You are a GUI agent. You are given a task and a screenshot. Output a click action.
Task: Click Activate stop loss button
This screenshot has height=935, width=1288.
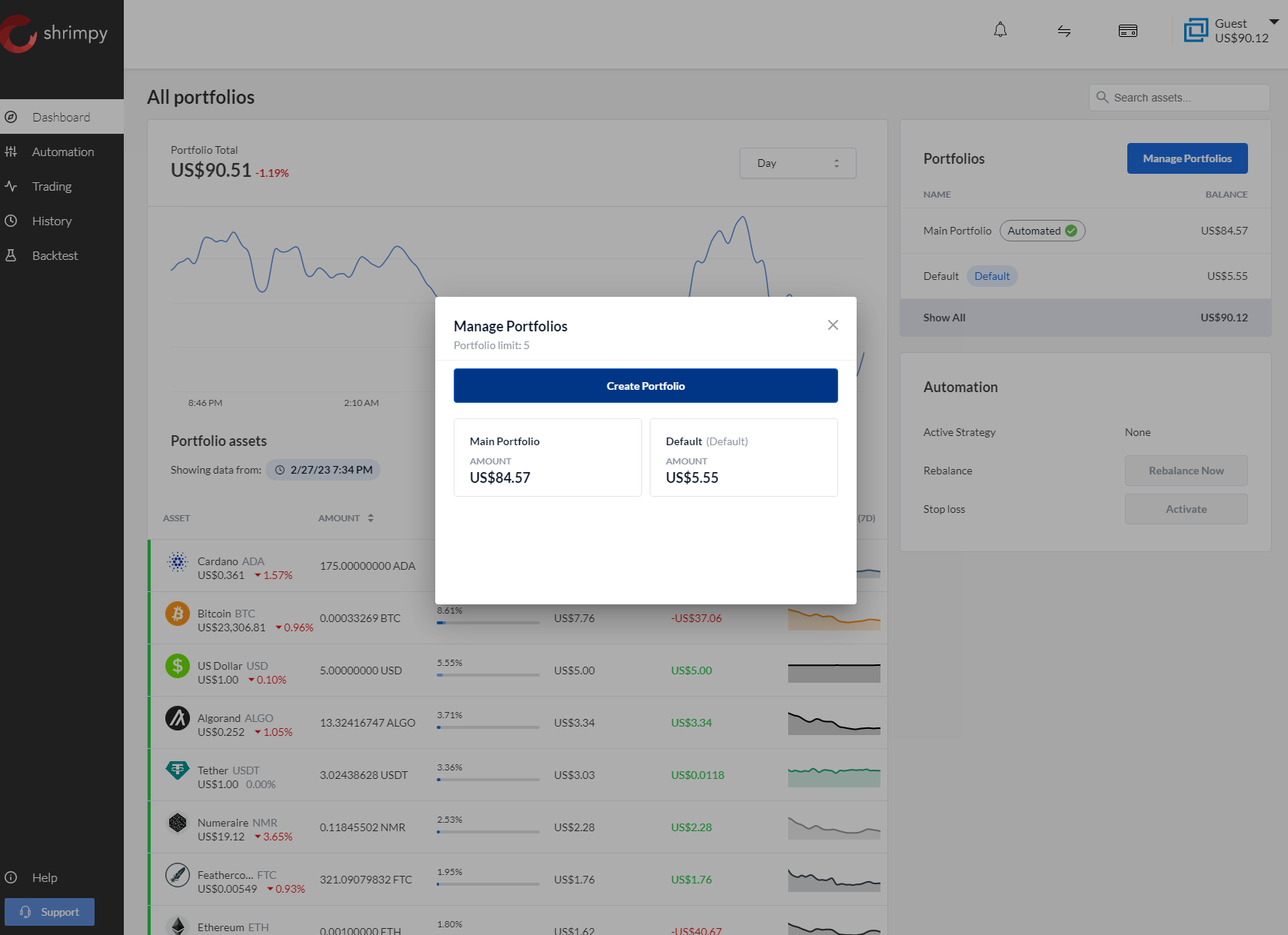[x=1186, y=509]
